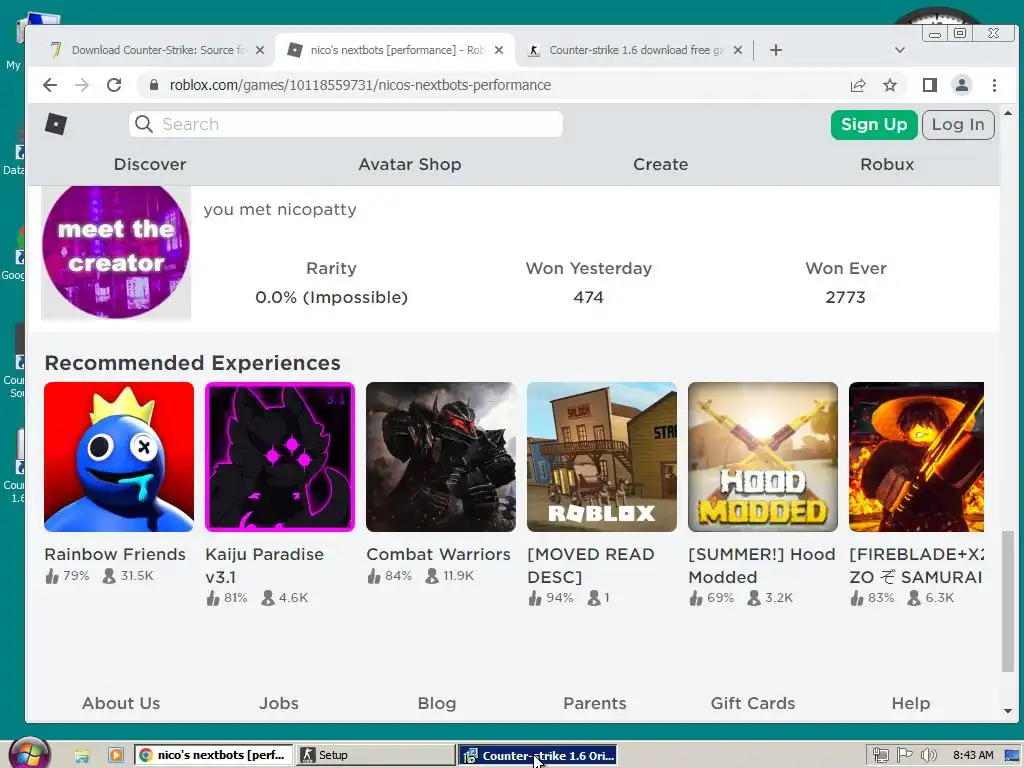Click the nico's nextbots taskbar button
The width and height of the screenshot is (1024, 768).
(x=214, y=756)
